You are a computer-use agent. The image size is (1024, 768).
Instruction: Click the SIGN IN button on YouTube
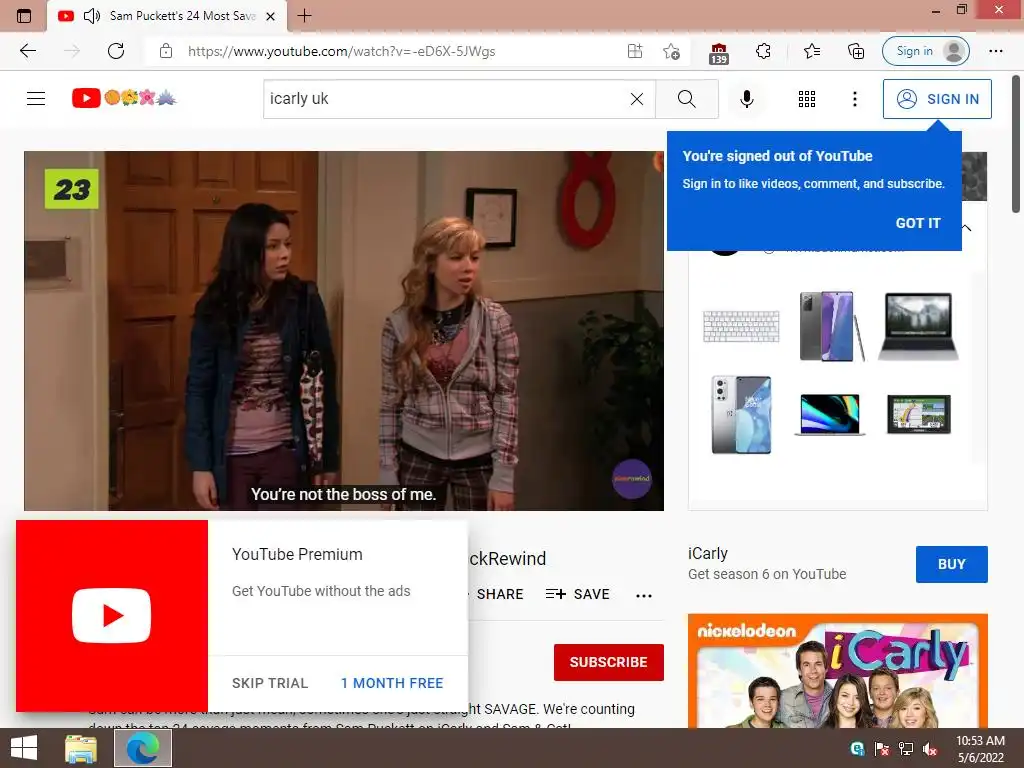click(937, 99)
